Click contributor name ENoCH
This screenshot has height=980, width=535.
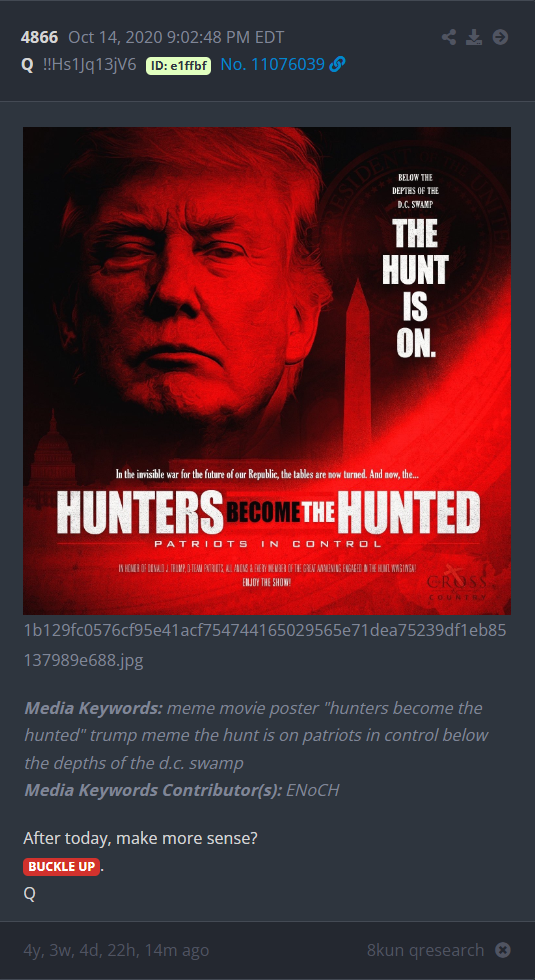point(312,790)
